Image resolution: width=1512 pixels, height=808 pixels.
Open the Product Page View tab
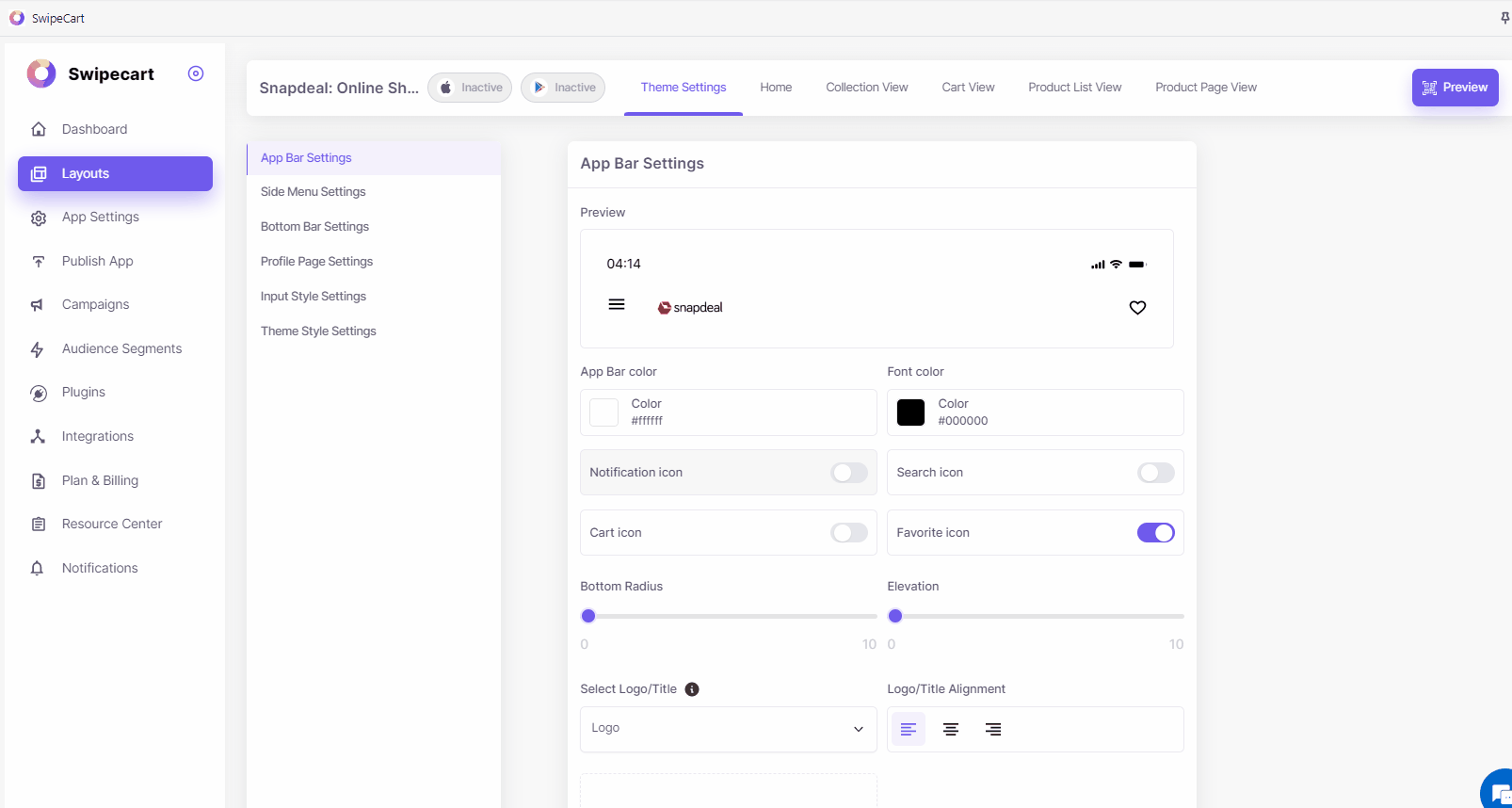[x=1205, y=88]
